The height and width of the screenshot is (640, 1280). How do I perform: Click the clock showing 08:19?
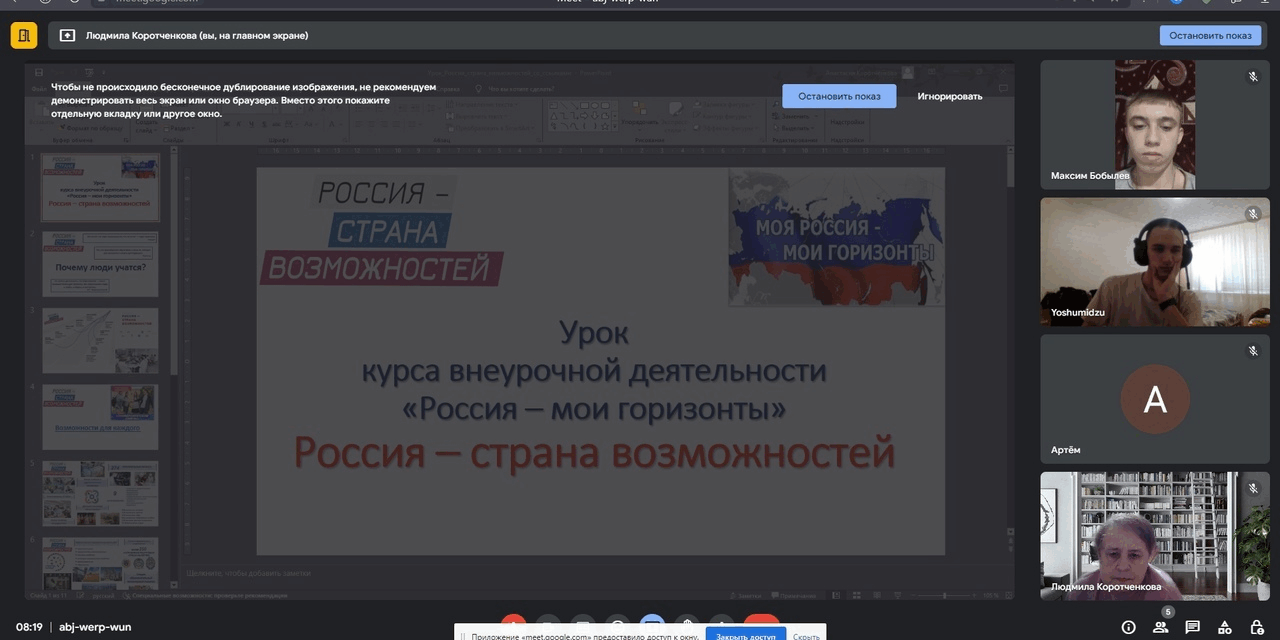[29, 627]
